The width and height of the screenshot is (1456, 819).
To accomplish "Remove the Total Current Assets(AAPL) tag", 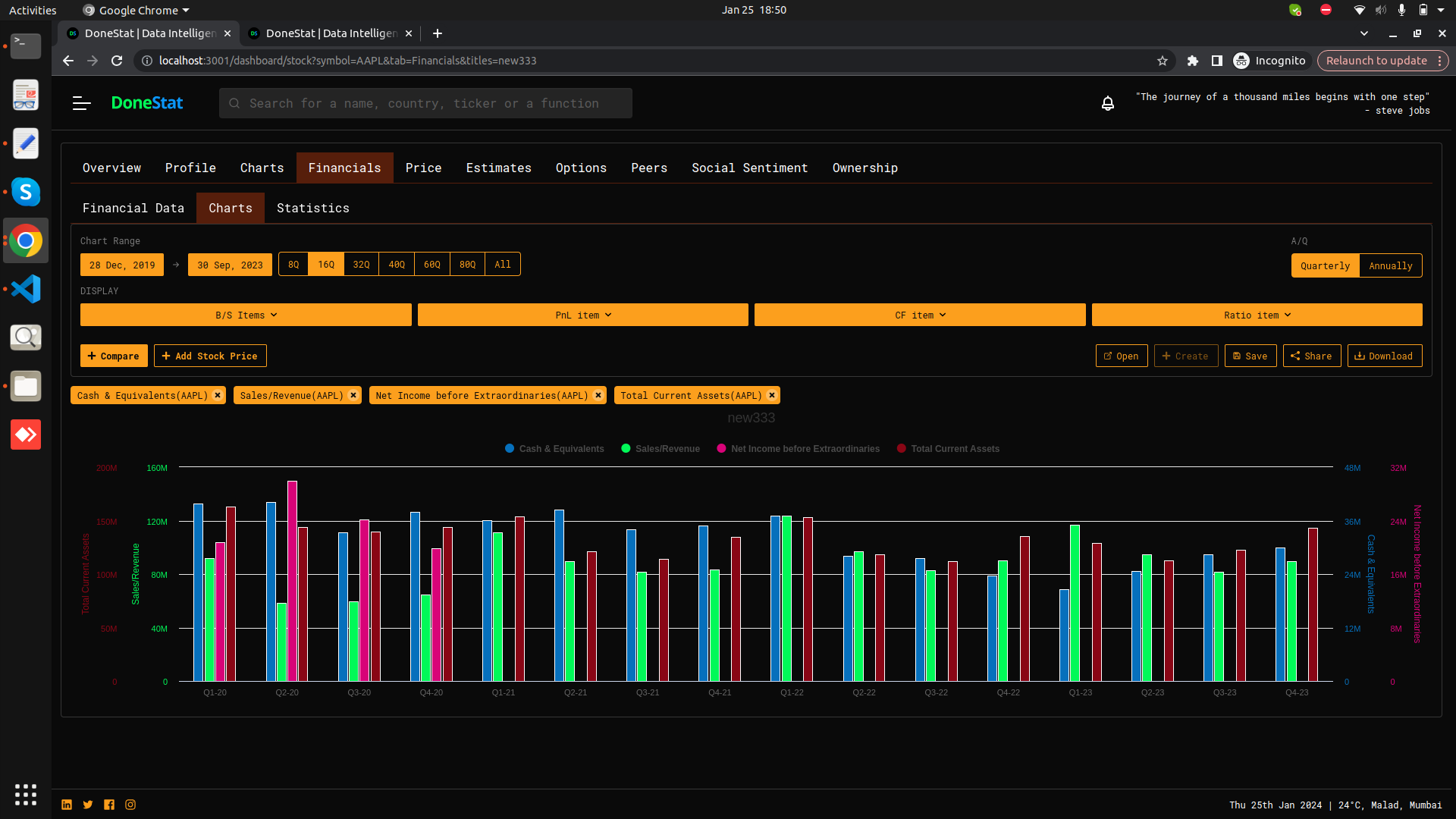I will 772,395.
